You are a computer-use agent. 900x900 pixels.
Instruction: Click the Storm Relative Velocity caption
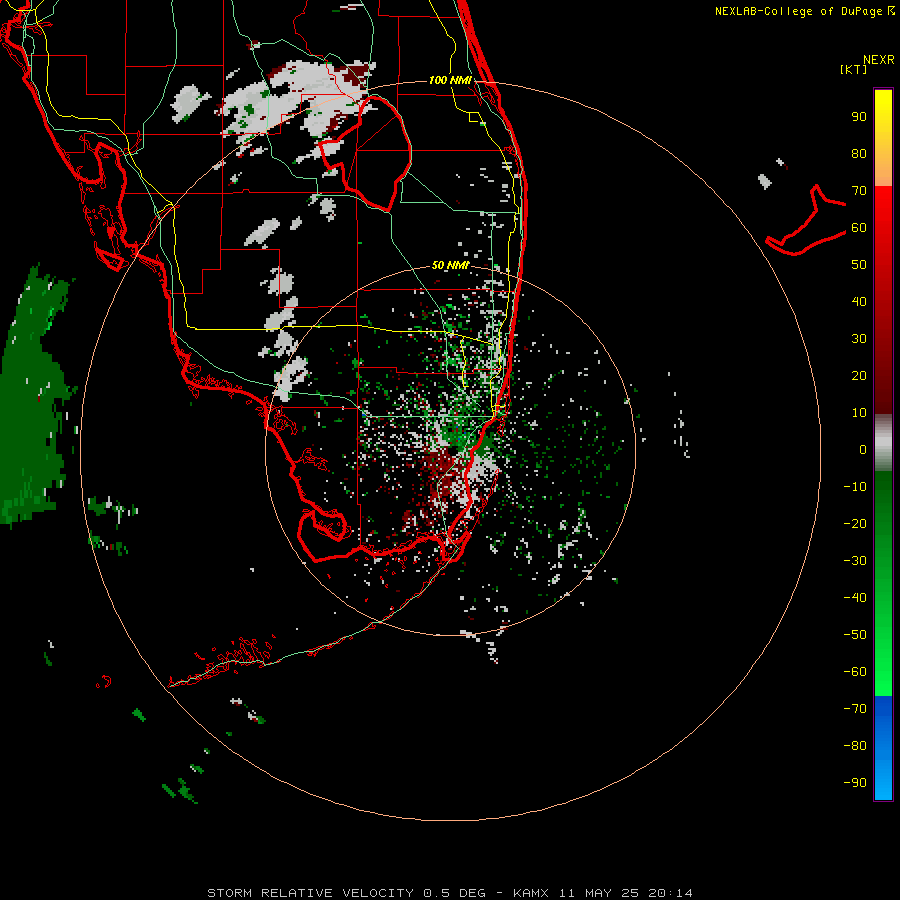pyautogui.click(x=450, y=893)
